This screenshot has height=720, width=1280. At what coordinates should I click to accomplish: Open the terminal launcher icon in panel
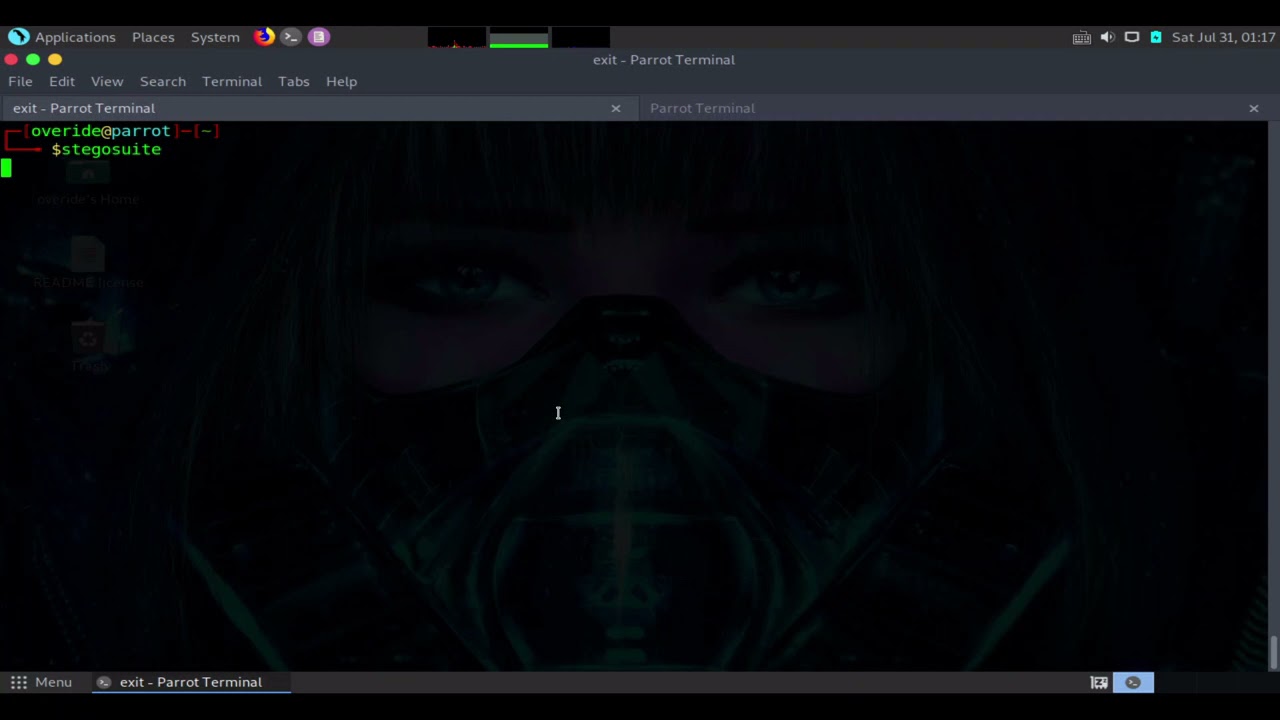pos(291,37)
